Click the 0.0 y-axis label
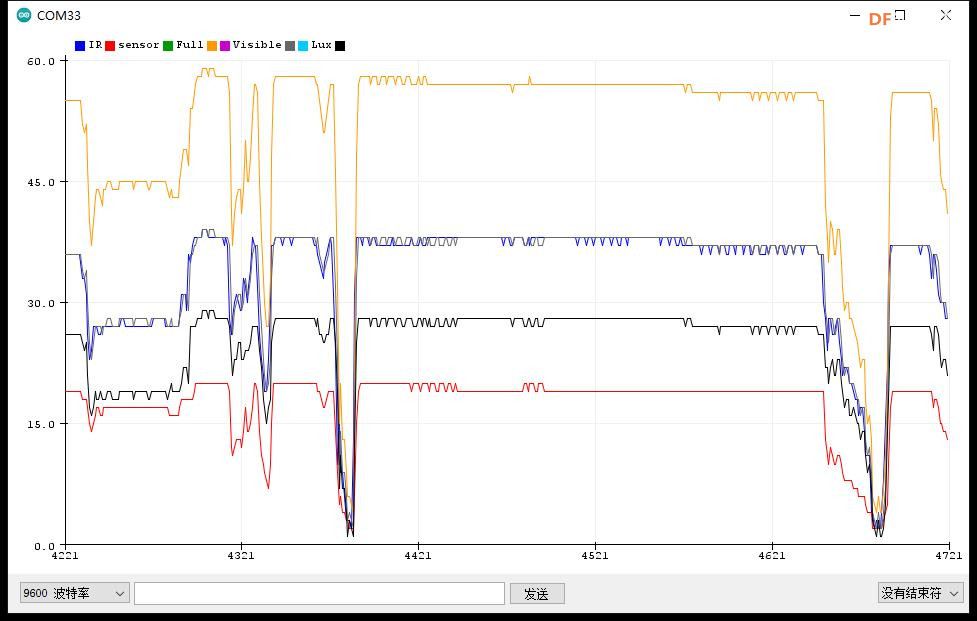 pos(44,546)
